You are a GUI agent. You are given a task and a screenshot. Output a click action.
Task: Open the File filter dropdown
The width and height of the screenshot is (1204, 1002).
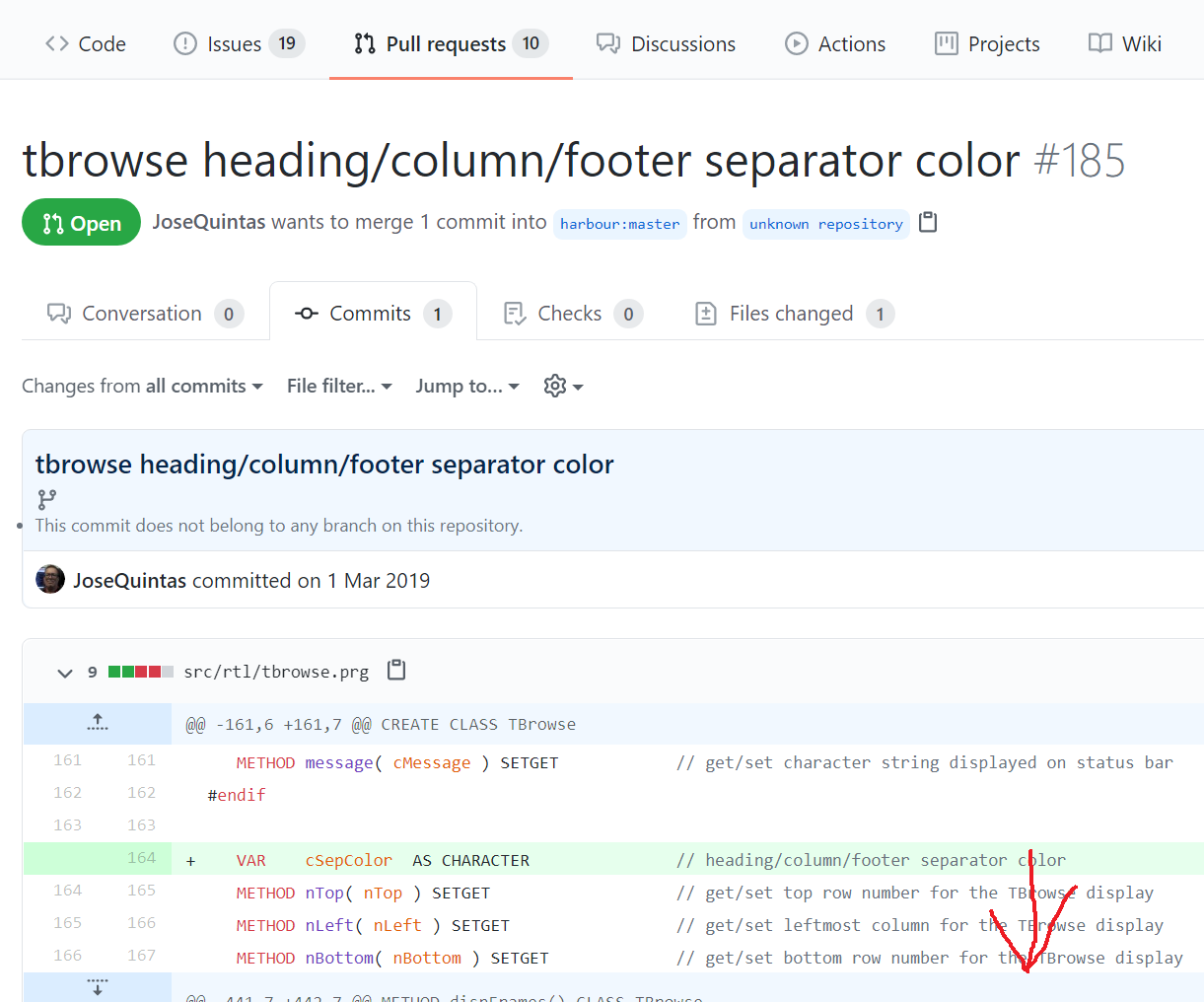pyautogui.click(x=339, y=386)
